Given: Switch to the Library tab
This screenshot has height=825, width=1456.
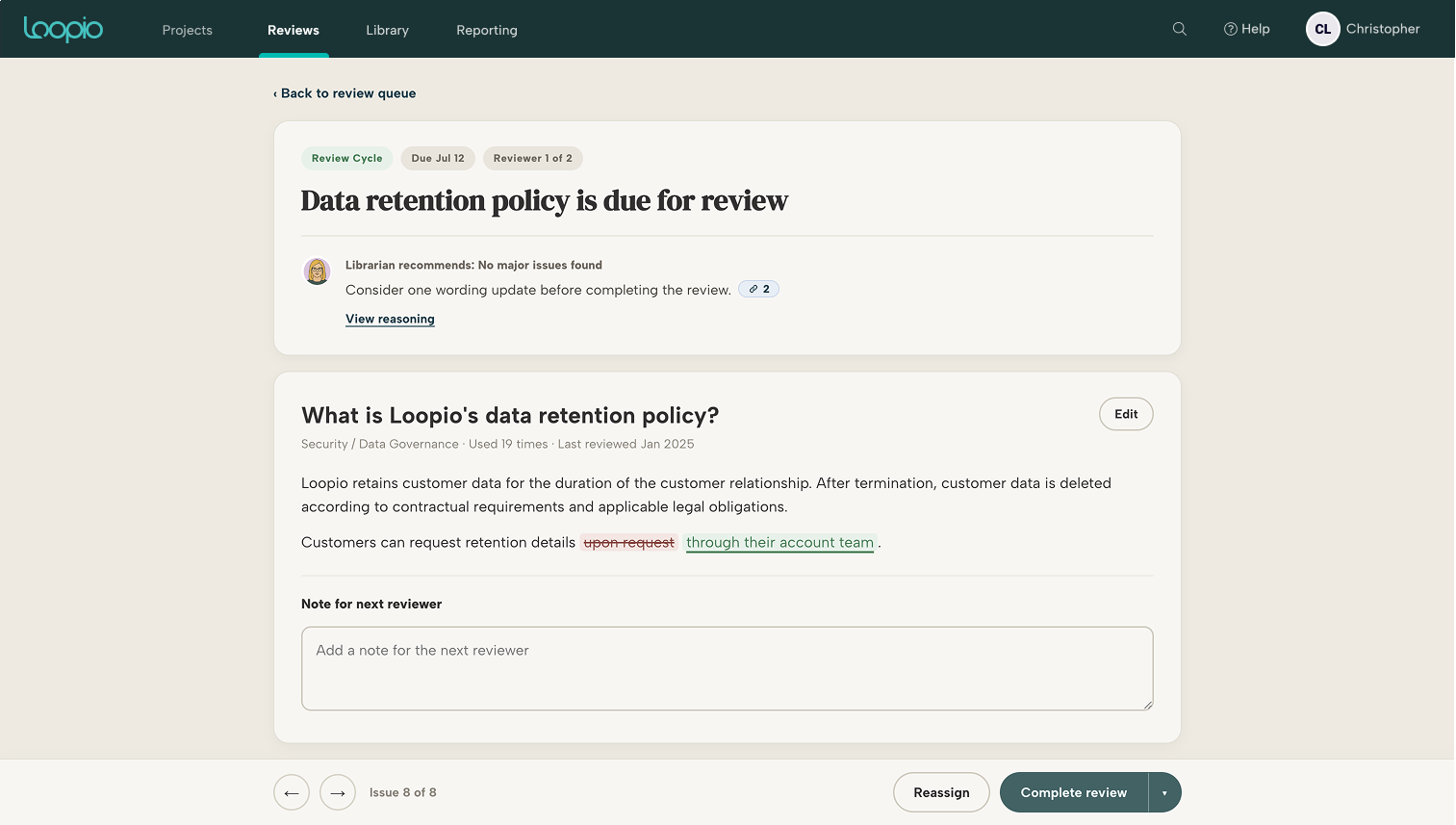Looking at the screenshot, I should [387, 30].
